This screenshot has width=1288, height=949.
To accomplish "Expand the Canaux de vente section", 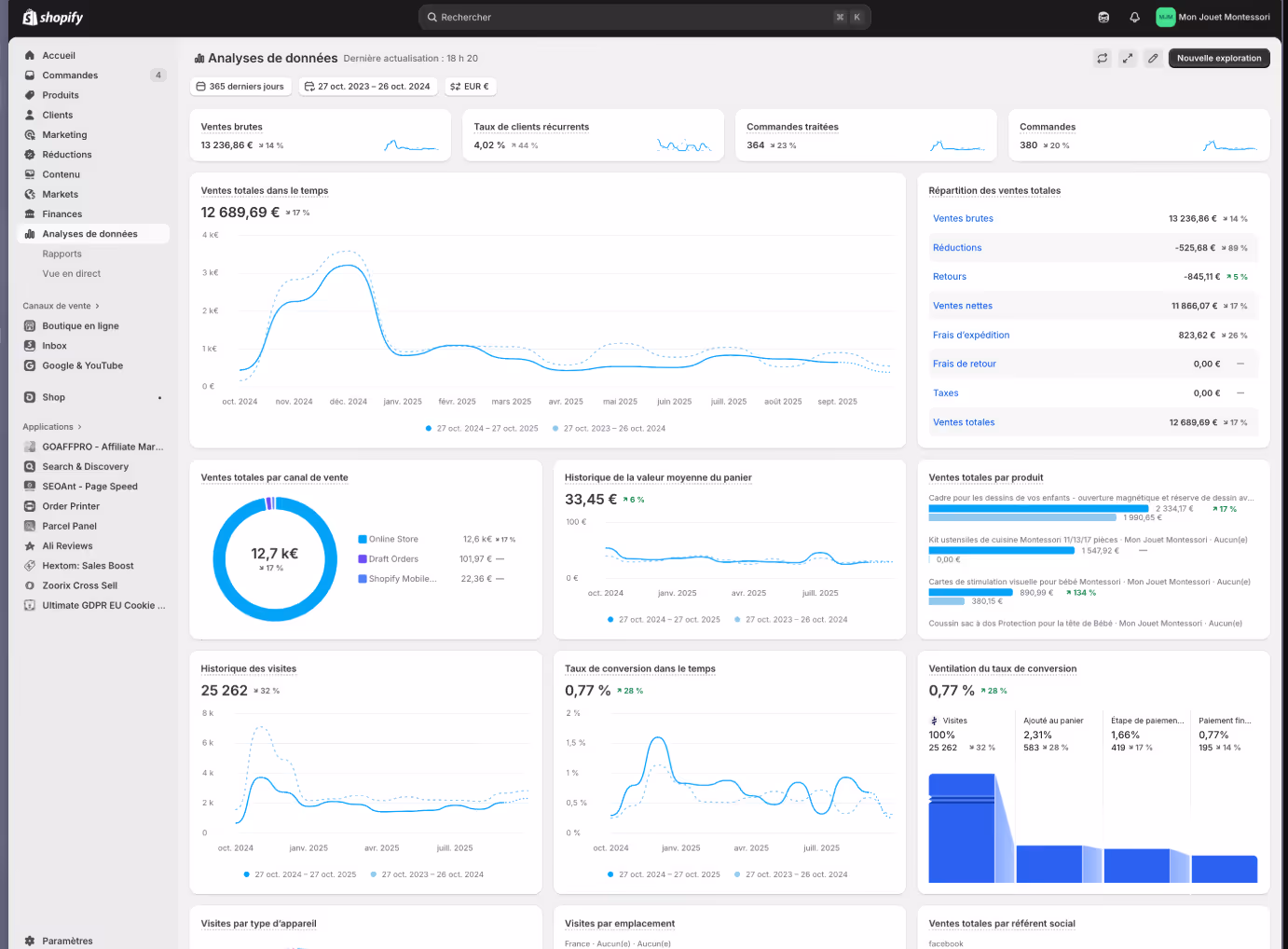I will pyautogui.click(x=61, y=306).
